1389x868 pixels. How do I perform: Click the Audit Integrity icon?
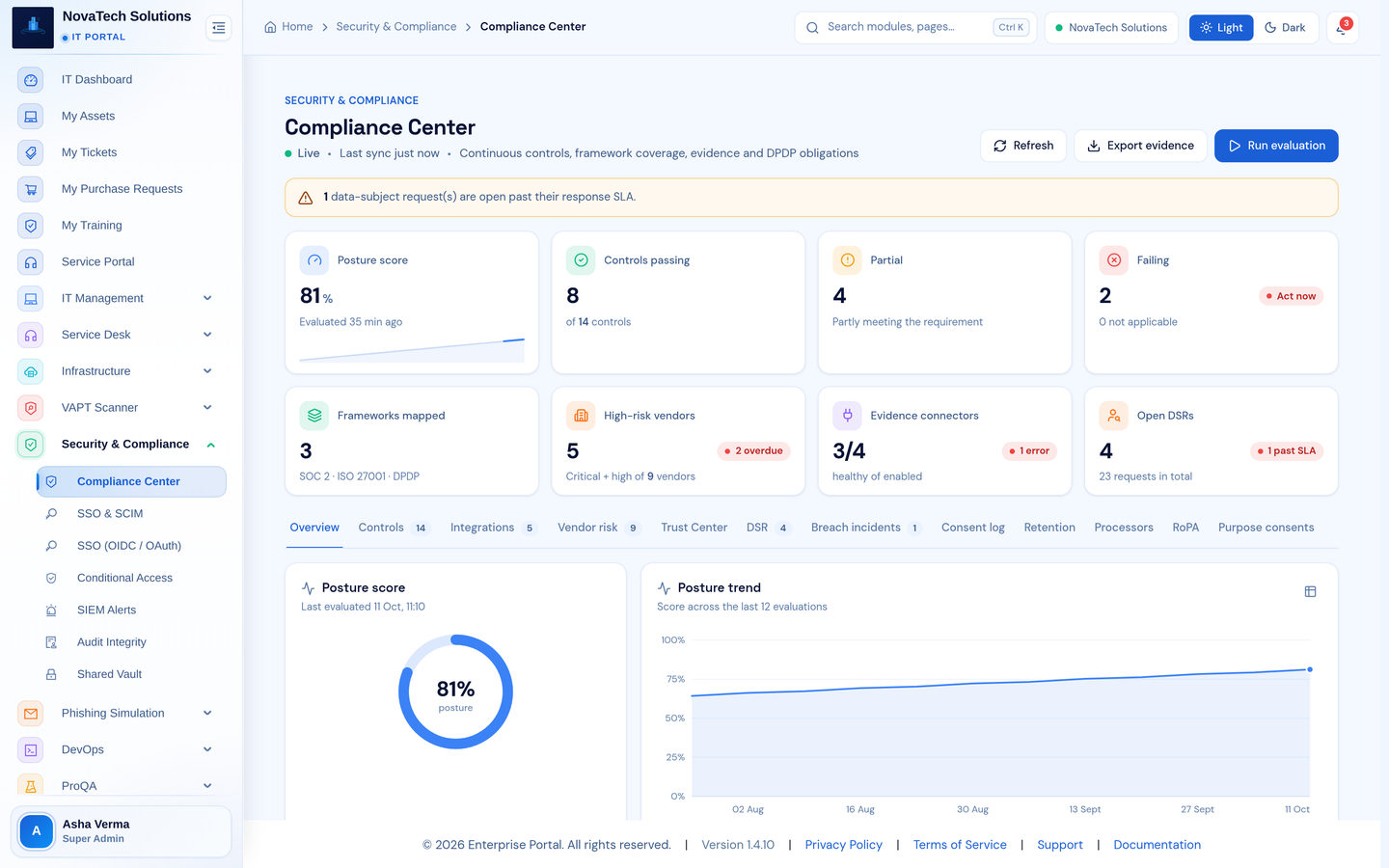pyautogui.click(x=51, y=642)
